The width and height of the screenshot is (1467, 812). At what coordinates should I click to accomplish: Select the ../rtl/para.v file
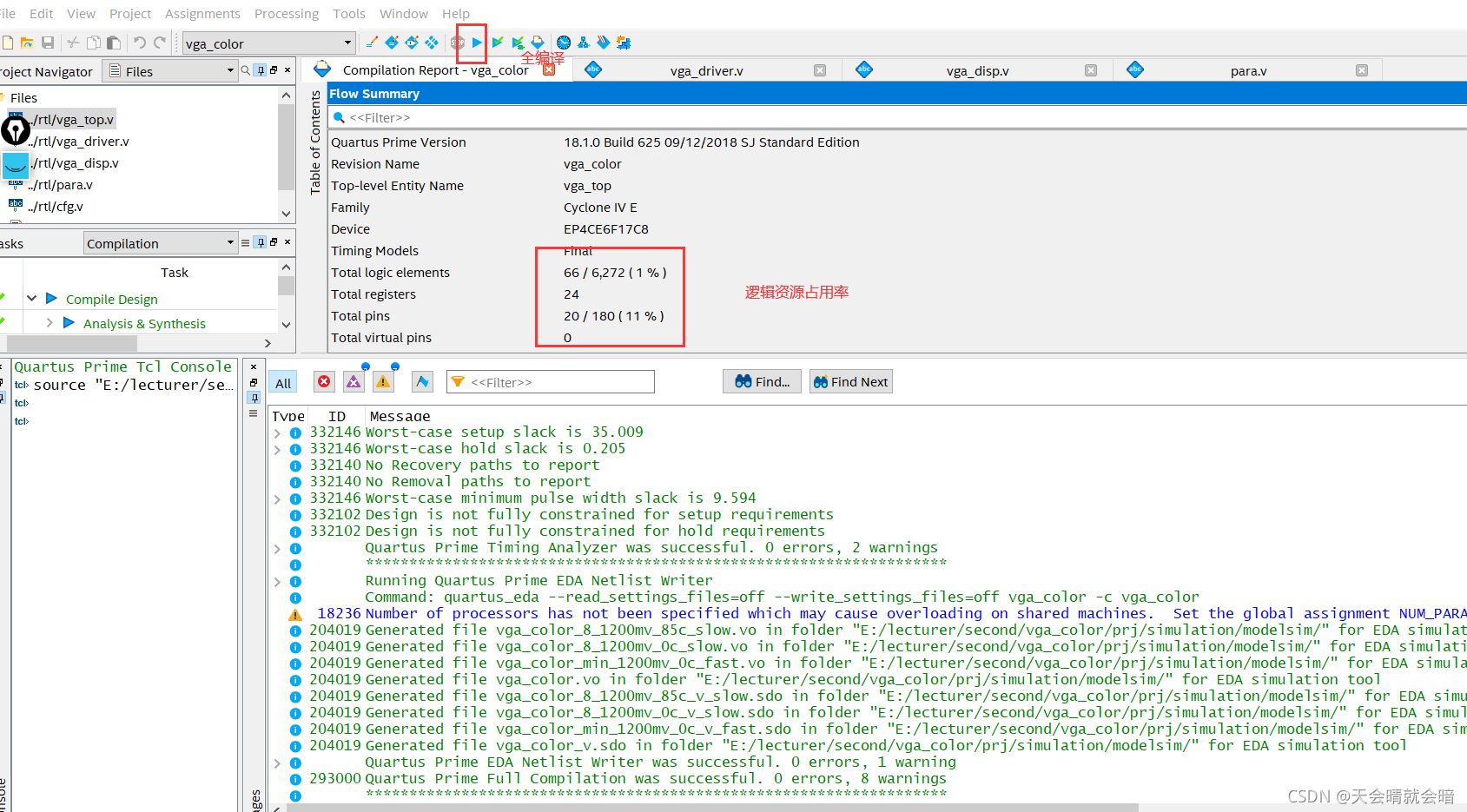pos(61,184)
